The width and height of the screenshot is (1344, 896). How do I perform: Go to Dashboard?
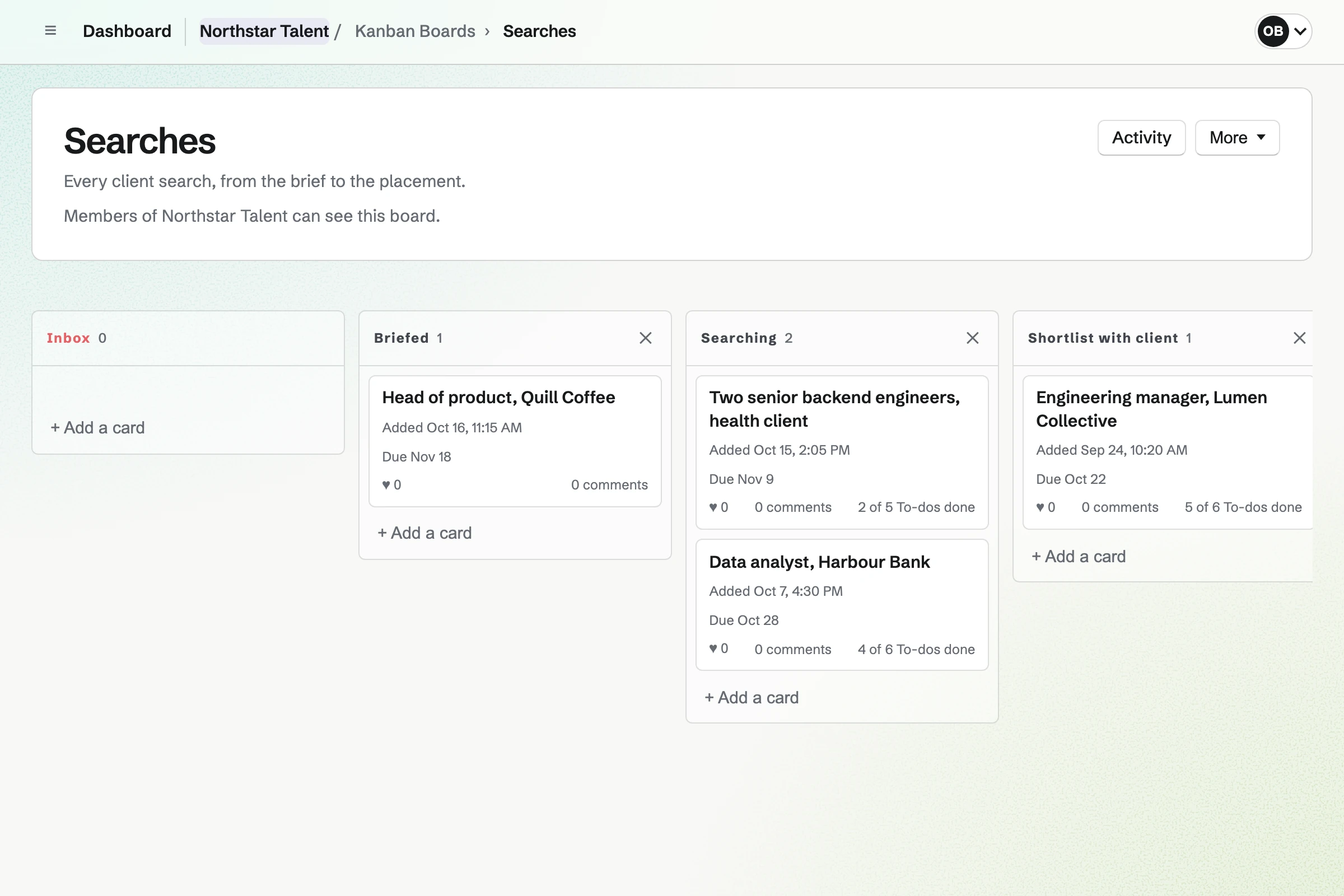click(x=127, y=31)
